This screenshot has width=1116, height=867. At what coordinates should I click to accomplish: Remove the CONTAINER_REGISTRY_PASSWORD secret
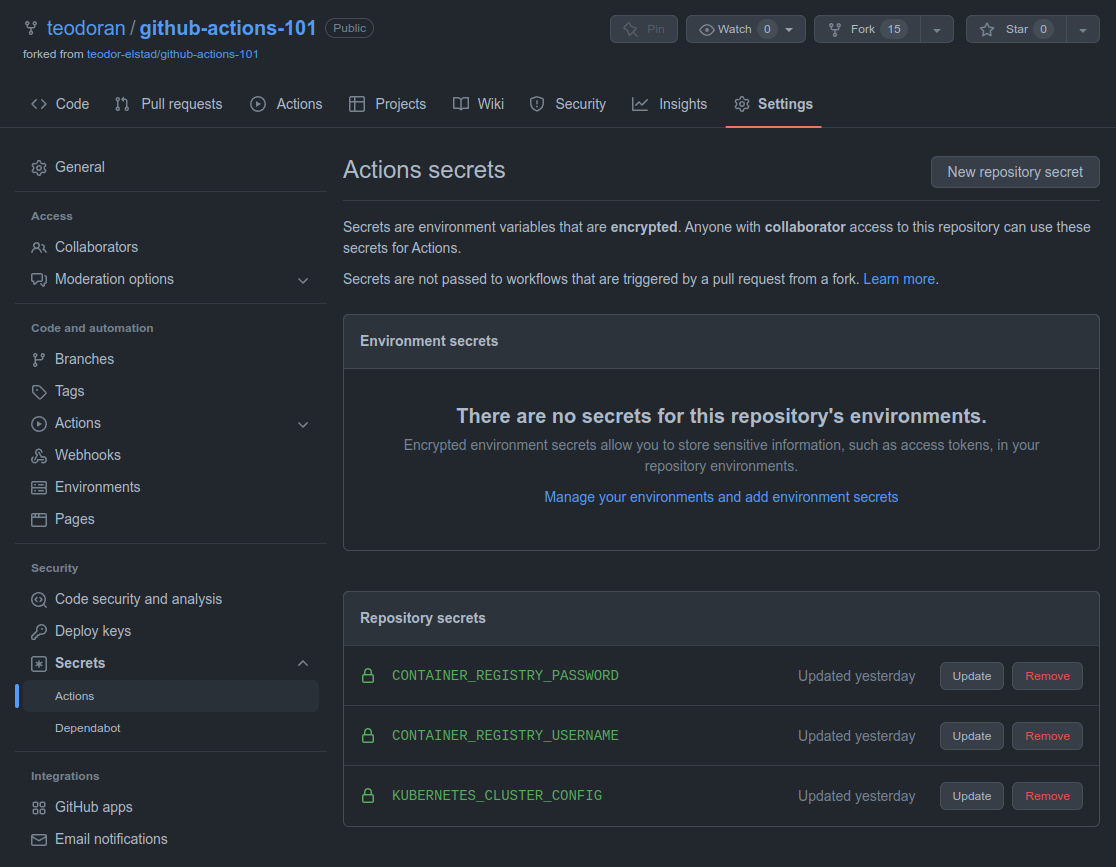(x=1047, y=676)
